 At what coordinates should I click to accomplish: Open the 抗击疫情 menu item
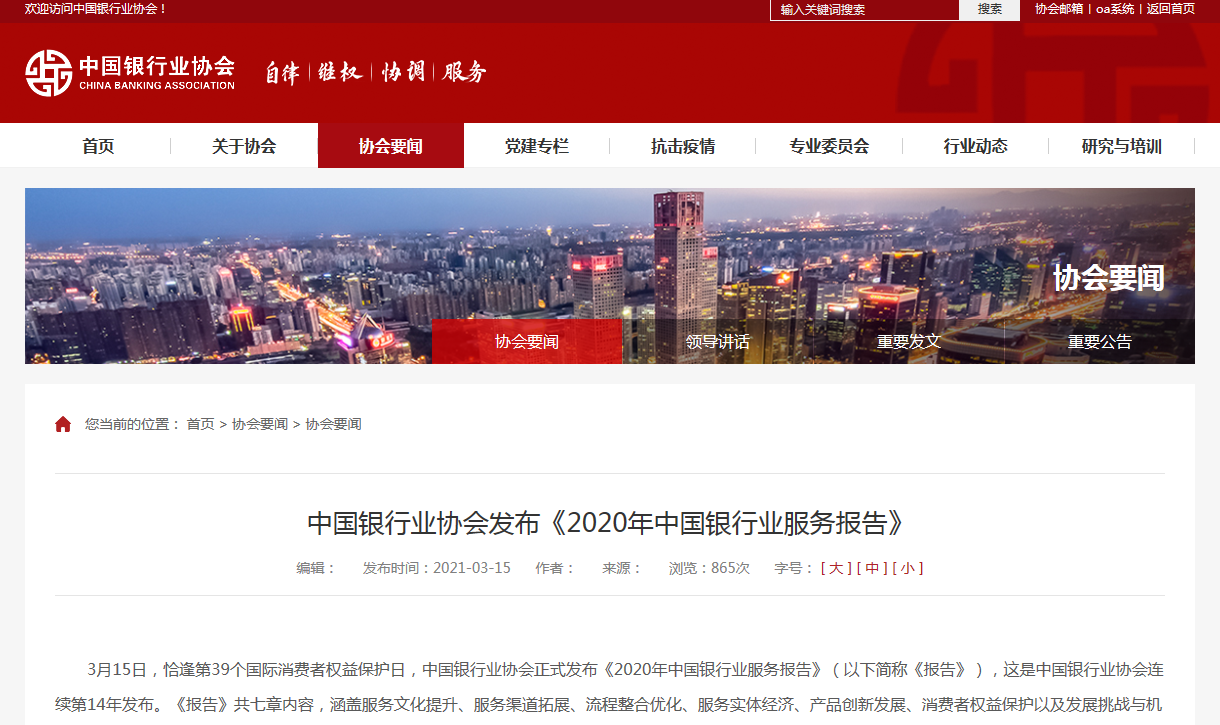click(683, 146)
